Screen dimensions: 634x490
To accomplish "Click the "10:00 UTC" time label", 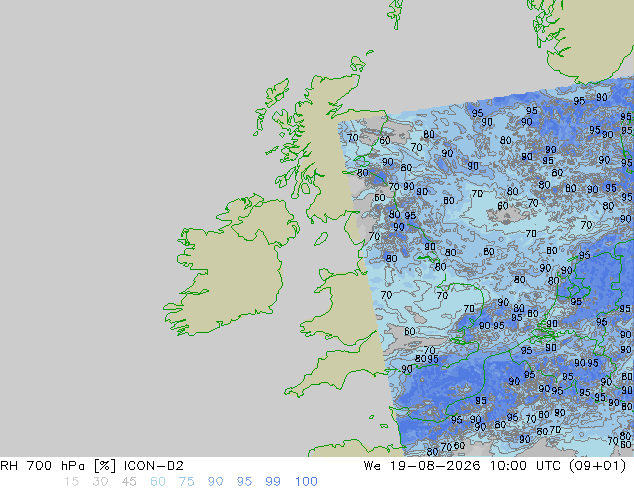I will [x=525, y=466].
